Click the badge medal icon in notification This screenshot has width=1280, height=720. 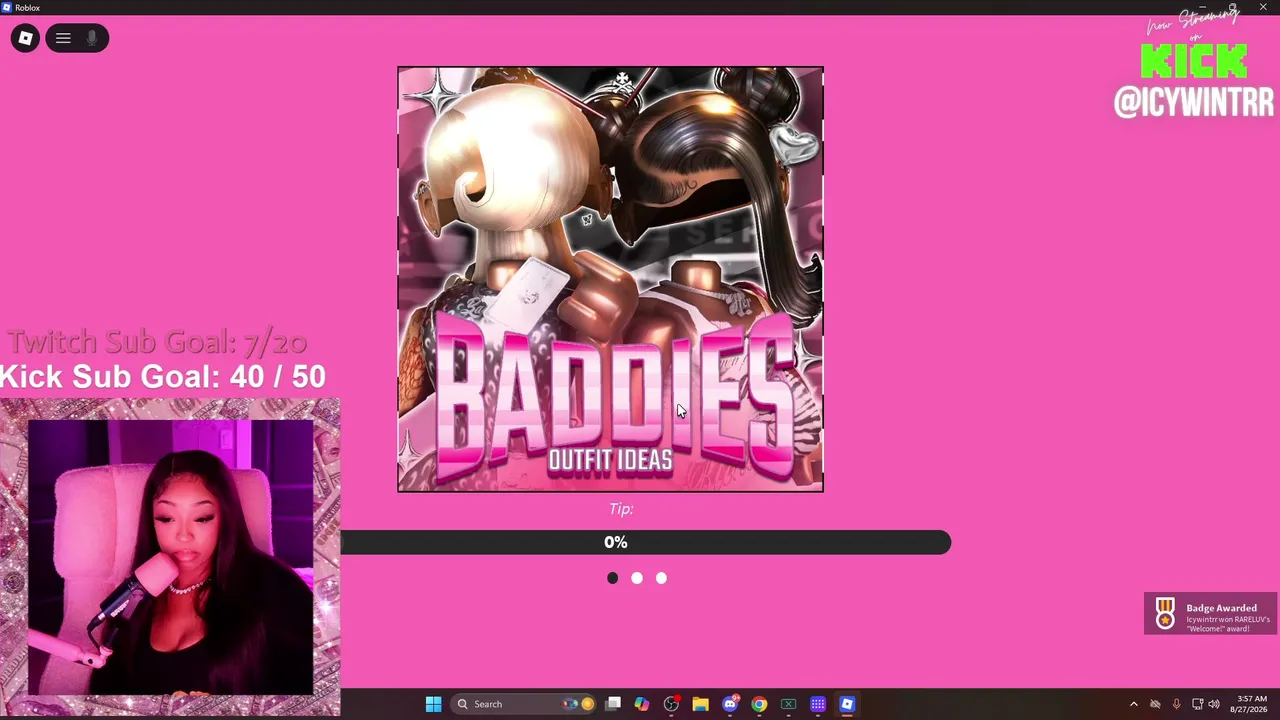point(1165,614)
